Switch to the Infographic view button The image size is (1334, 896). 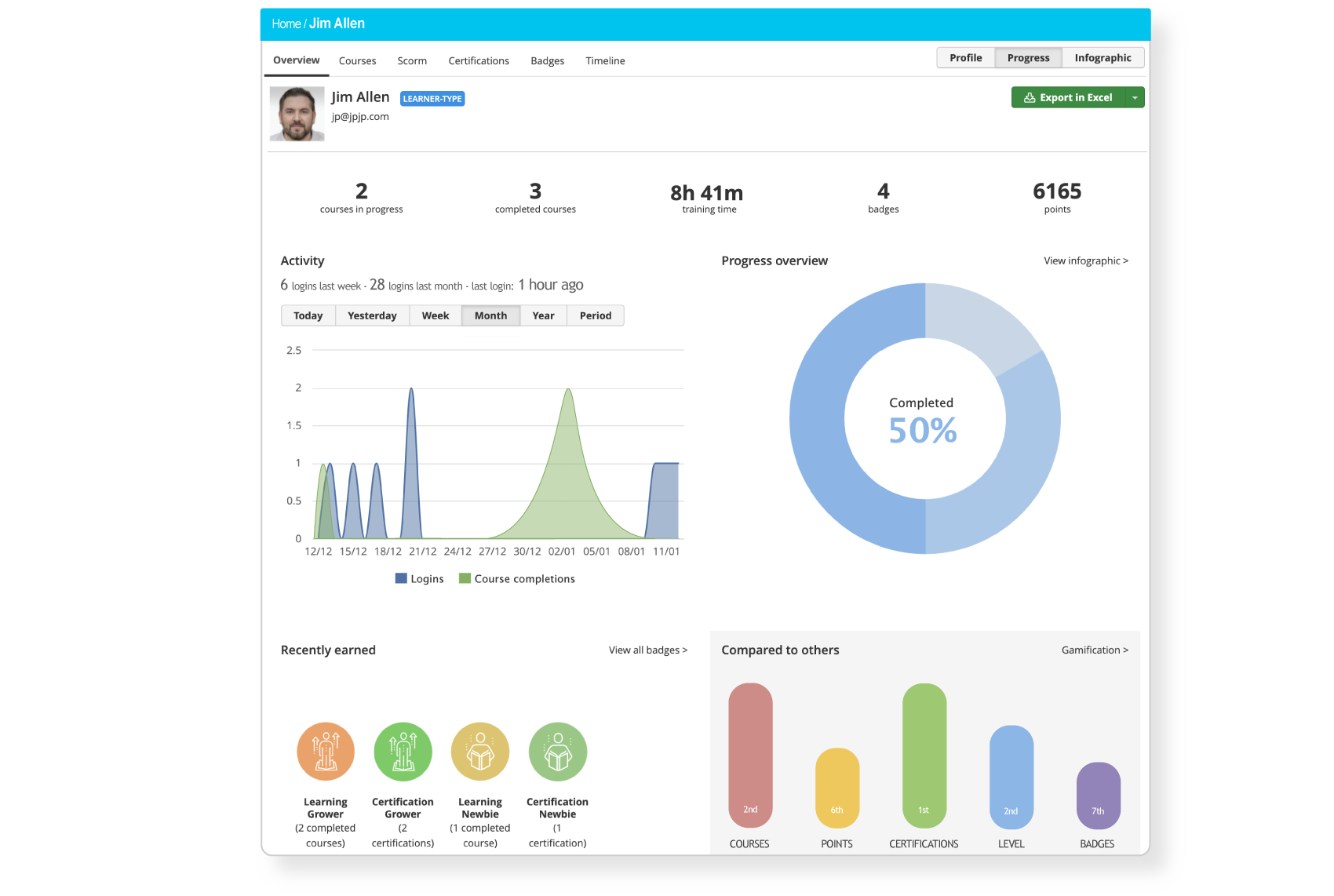(x=1103, y=58)
